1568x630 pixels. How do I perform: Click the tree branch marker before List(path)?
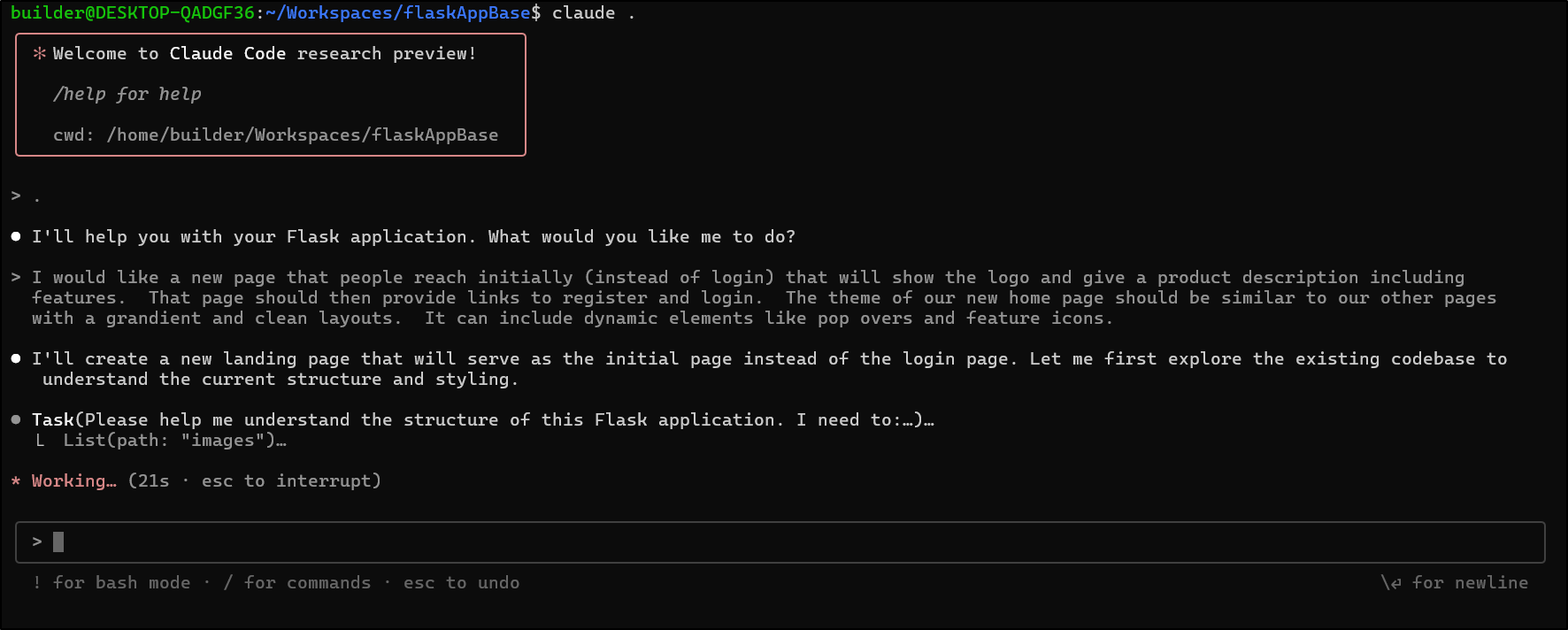[40, 440]
